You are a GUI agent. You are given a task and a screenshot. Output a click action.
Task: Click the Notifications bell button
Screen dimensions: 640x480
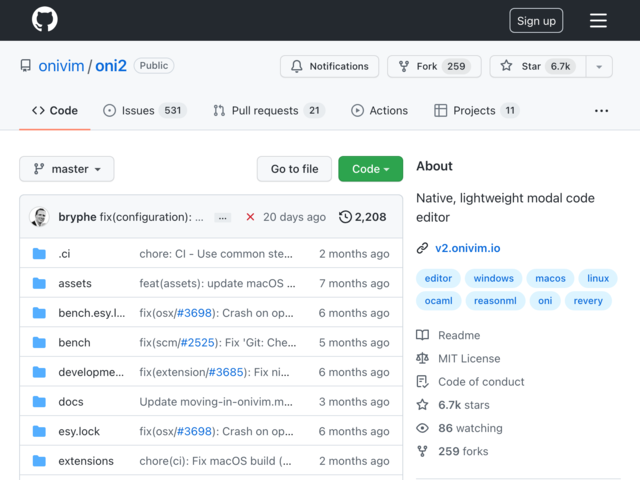[329, 66]
